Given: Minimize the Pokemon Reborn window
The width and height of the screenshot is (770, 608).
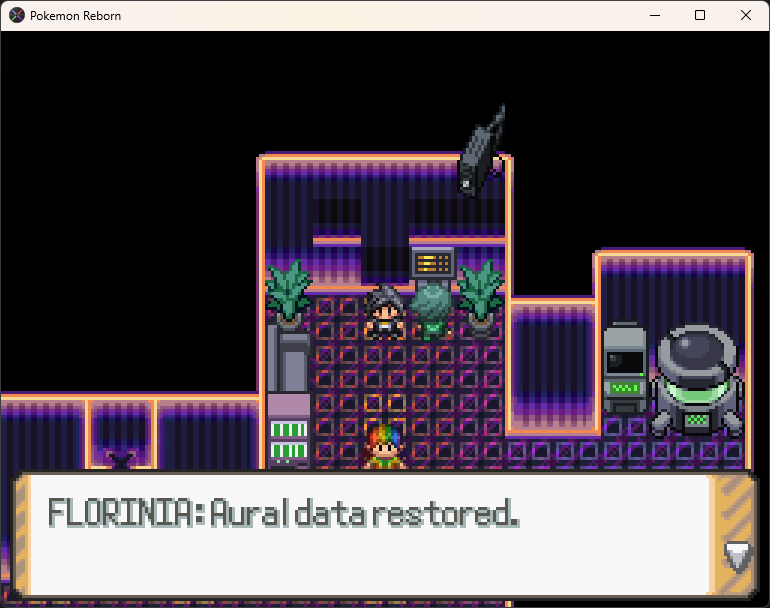Looking at the screenshot, I should (x=655, y=15).
